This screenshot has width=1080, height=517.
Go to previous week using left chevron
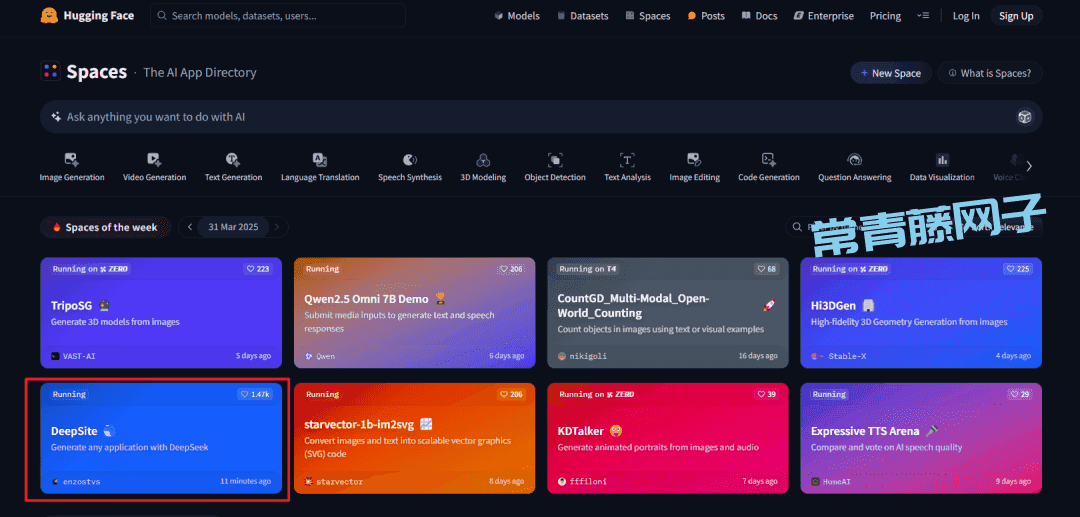[190, 227]
